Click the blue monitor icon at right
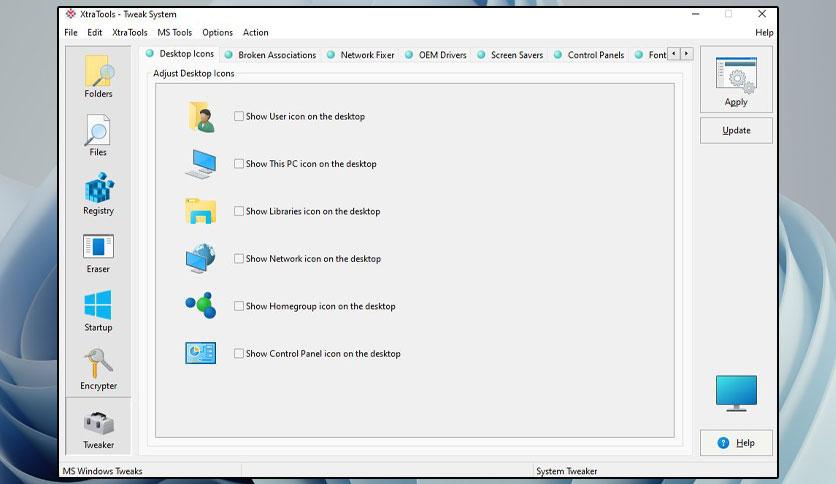This screenshot has width=836, height=484. click(x=736, y=393)
